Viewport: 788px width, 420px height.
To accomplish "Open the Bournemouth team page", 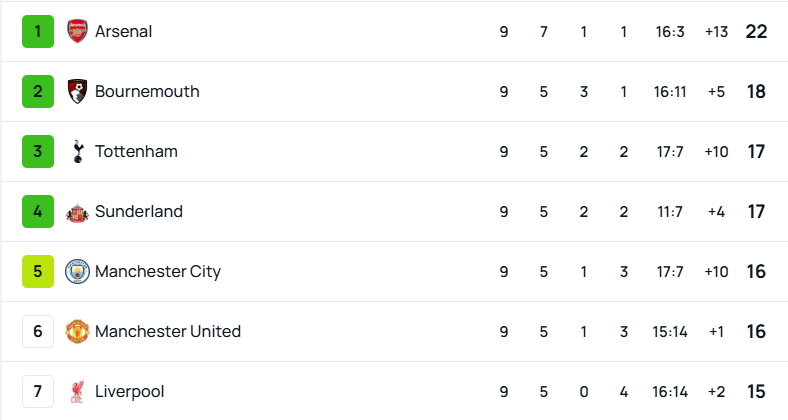I will [x=147, y=91].
